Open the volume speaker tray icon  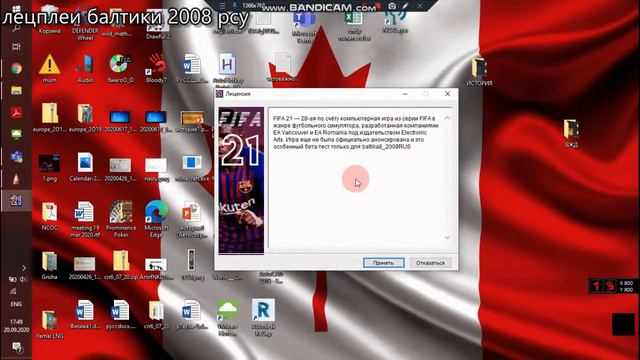(x=22, y=279)
